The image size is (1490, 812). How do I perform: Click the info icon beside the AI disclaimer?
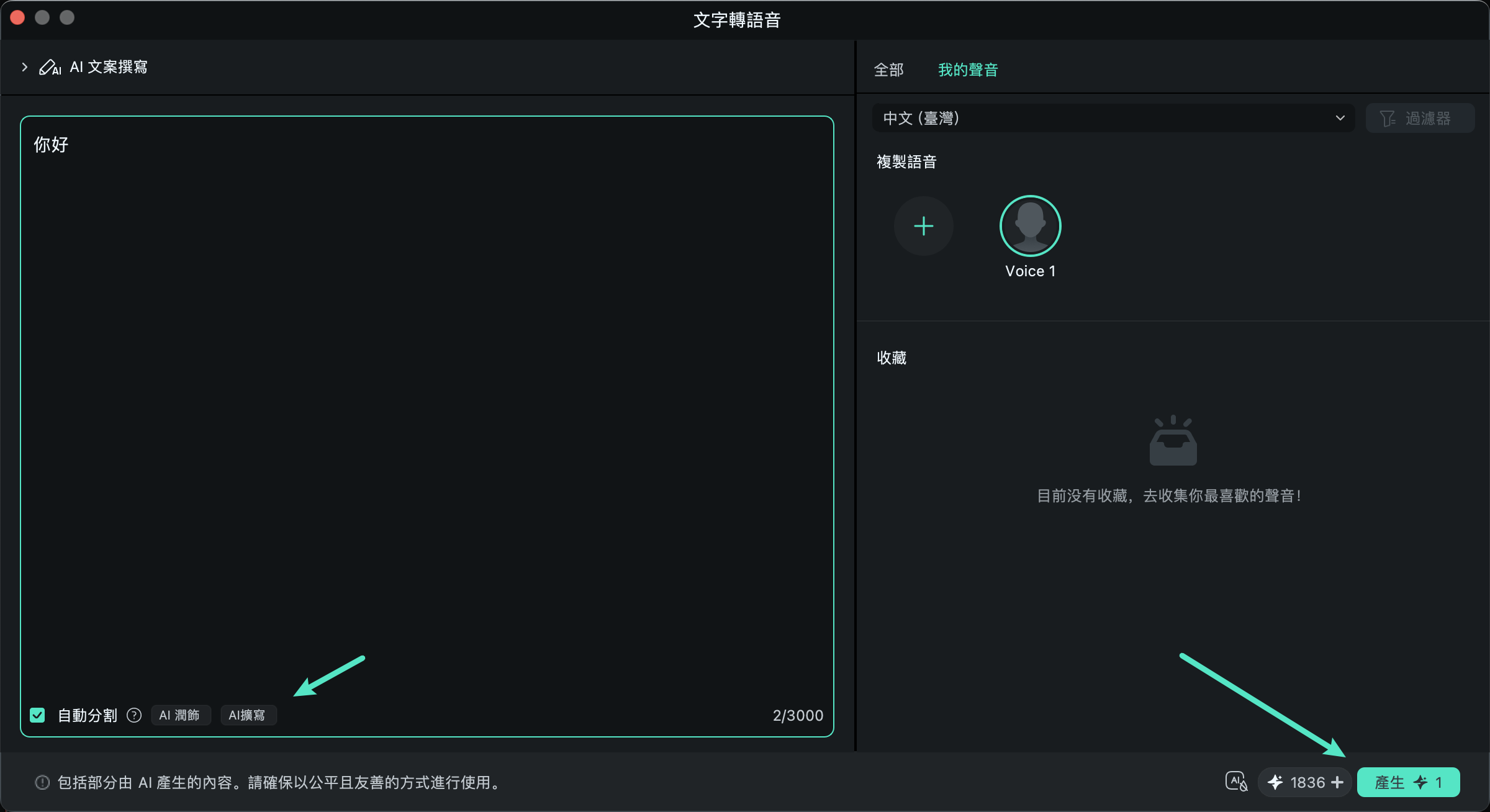(42, 782)
